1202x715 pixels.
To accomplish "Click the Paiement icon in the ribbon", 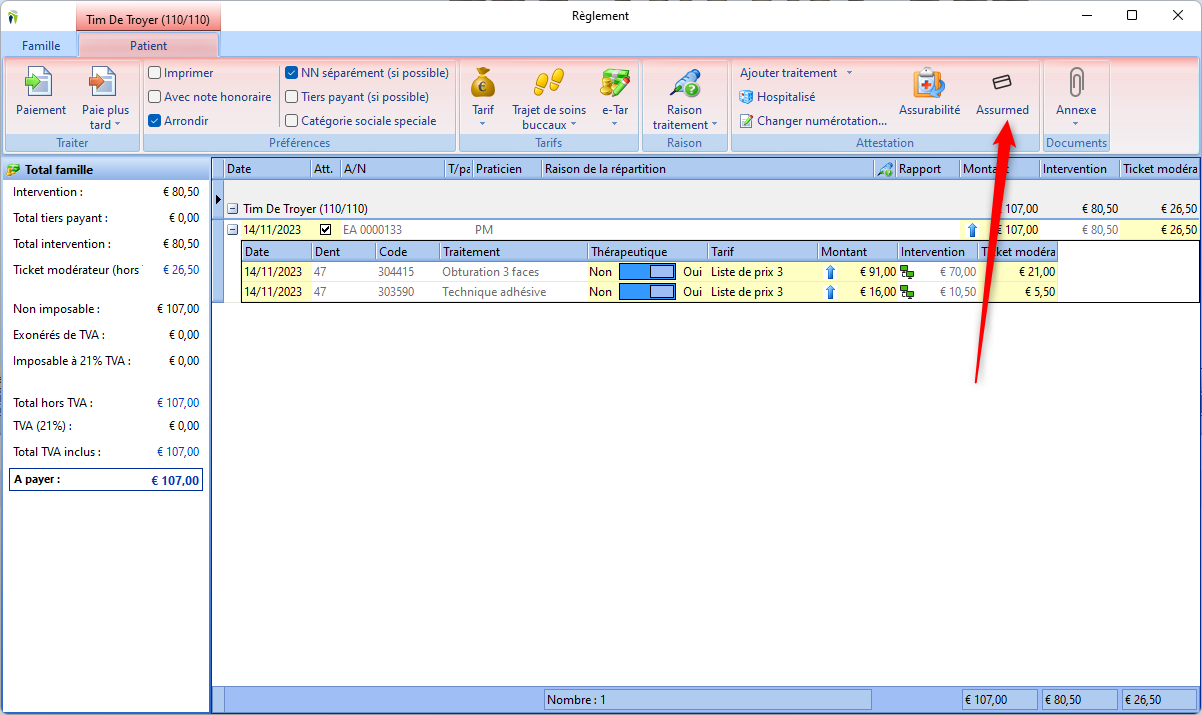I will (x=41, y=82).
